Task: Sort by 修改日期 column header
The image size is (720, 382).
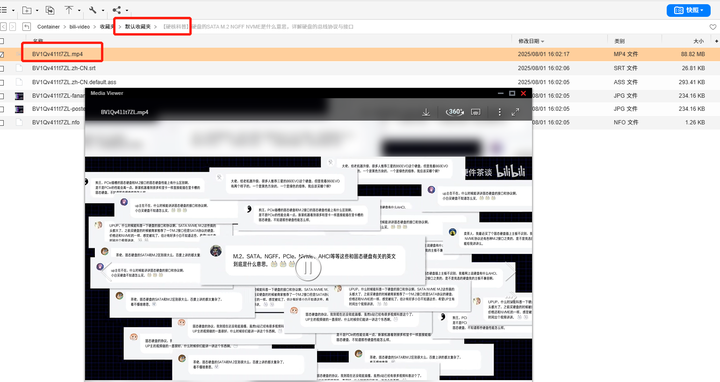Action: 531,41
